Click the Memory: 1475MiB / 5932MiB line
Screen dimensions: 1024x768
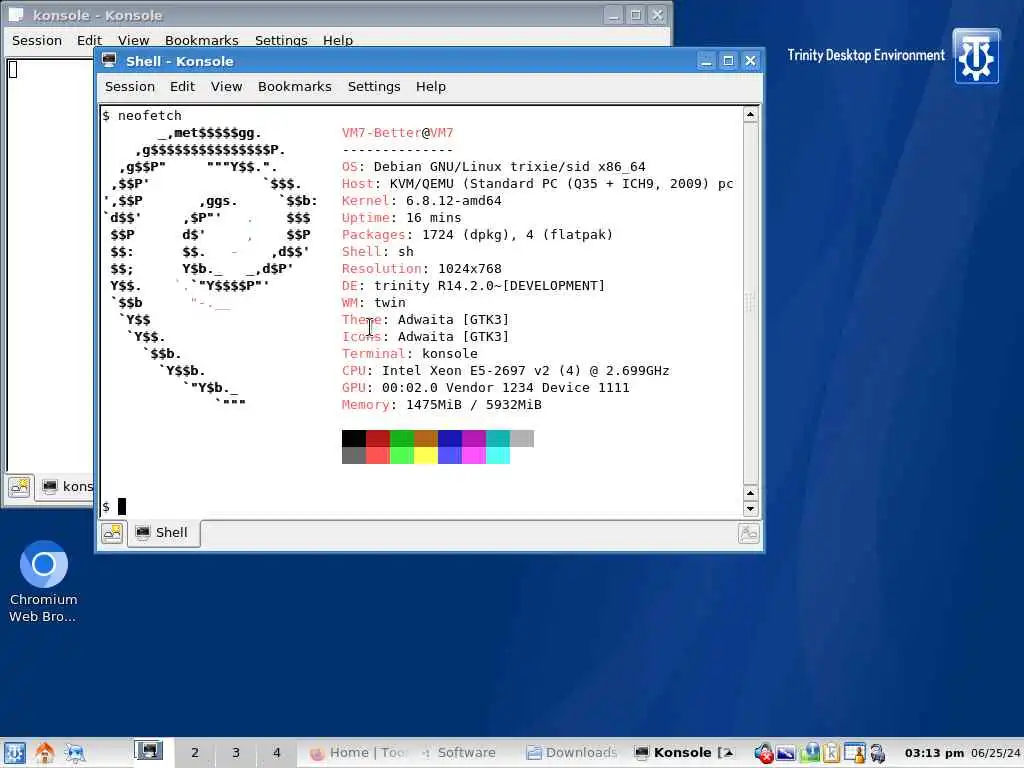pos(441,404)
